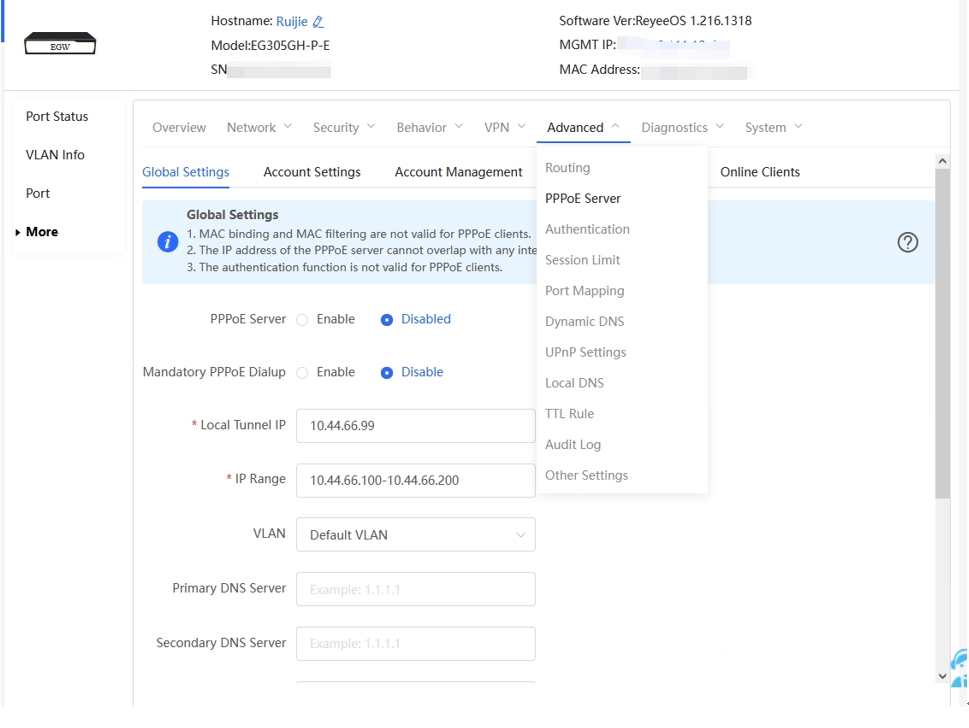Switch to the Account Settings tab

tap(312, 172)
